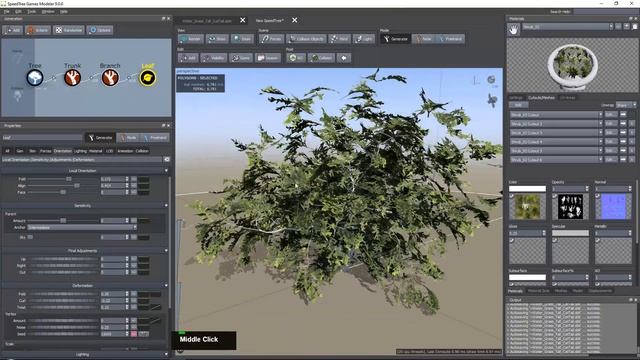Click the Normal map blue thumbnail
The image size is (640, 360).
(613, 207)
